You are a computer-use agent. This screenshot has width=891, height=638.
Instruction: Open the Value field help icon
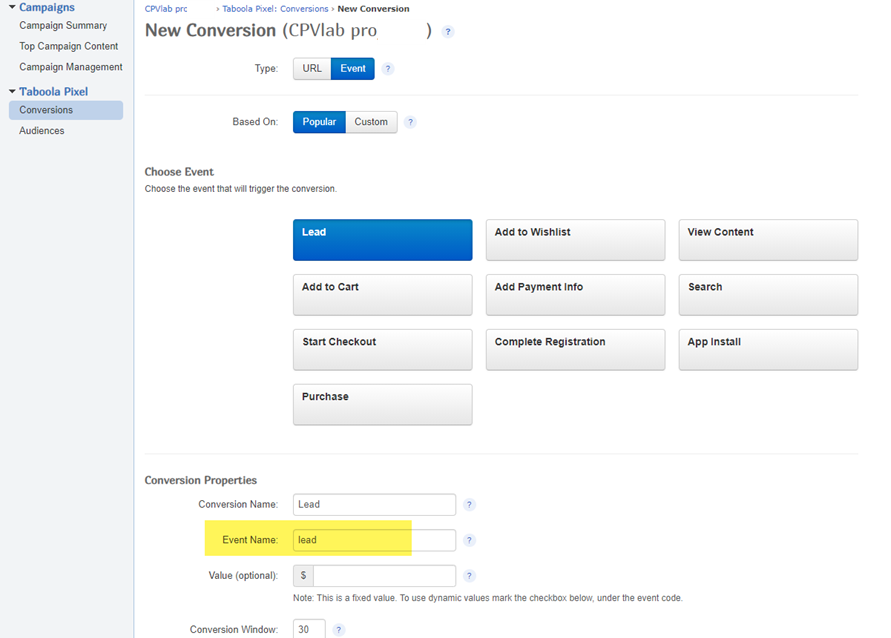[469, 575]
